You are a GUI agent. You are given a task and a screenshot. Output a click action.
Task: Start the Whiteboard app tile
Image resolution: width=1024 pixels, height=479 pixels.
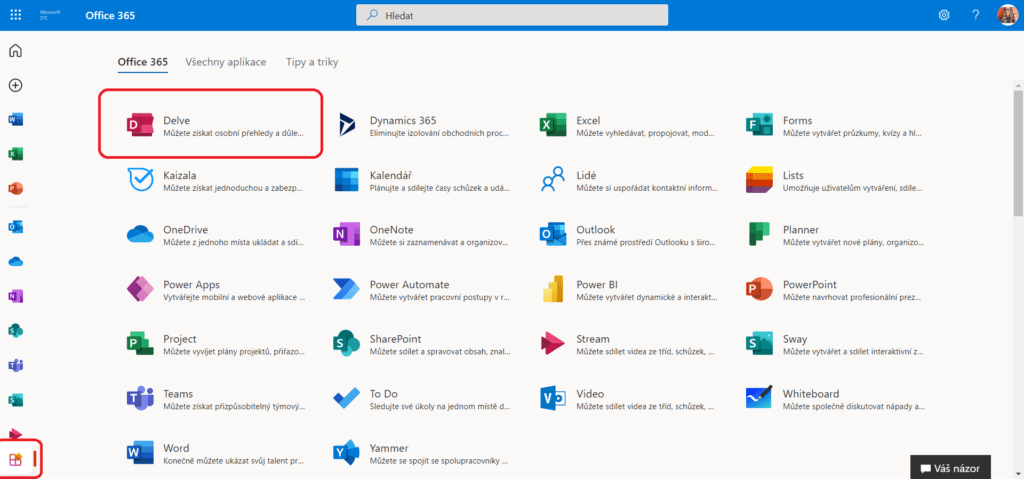833,399
